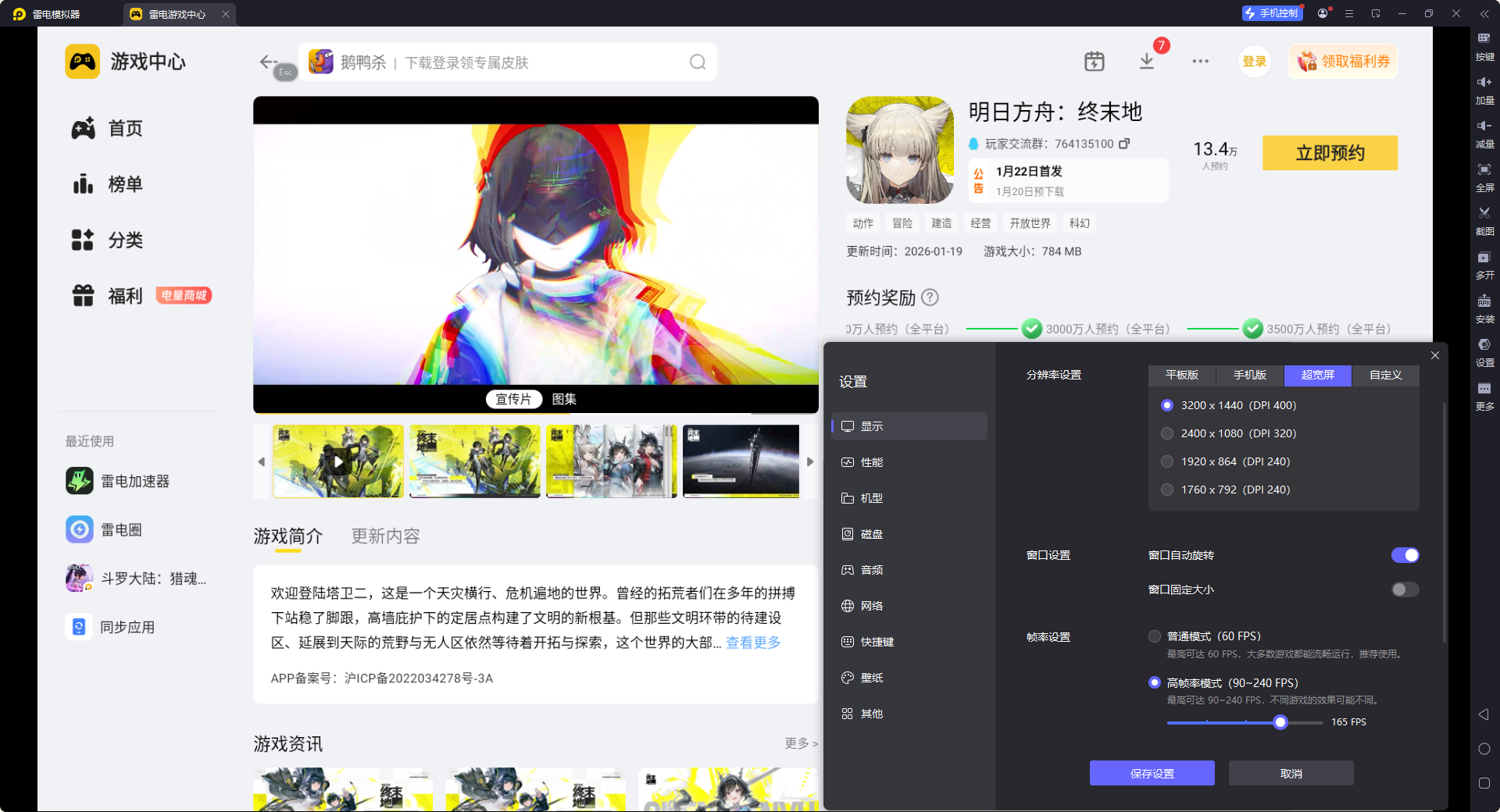Switch to 更新内容 tab
The width and height of the screenshot is (1500, 812).
coord(386,536)
